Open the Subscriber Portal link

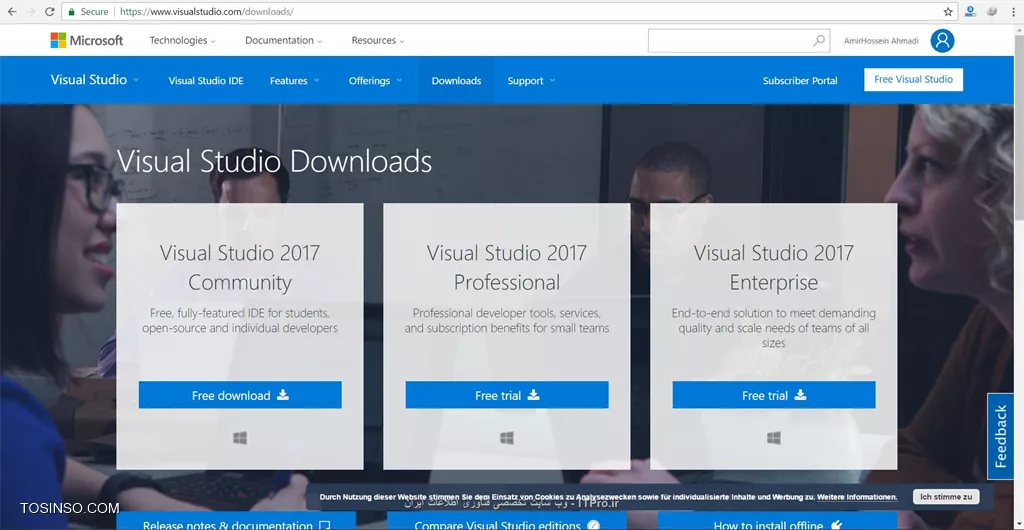(x=800, y=81)
